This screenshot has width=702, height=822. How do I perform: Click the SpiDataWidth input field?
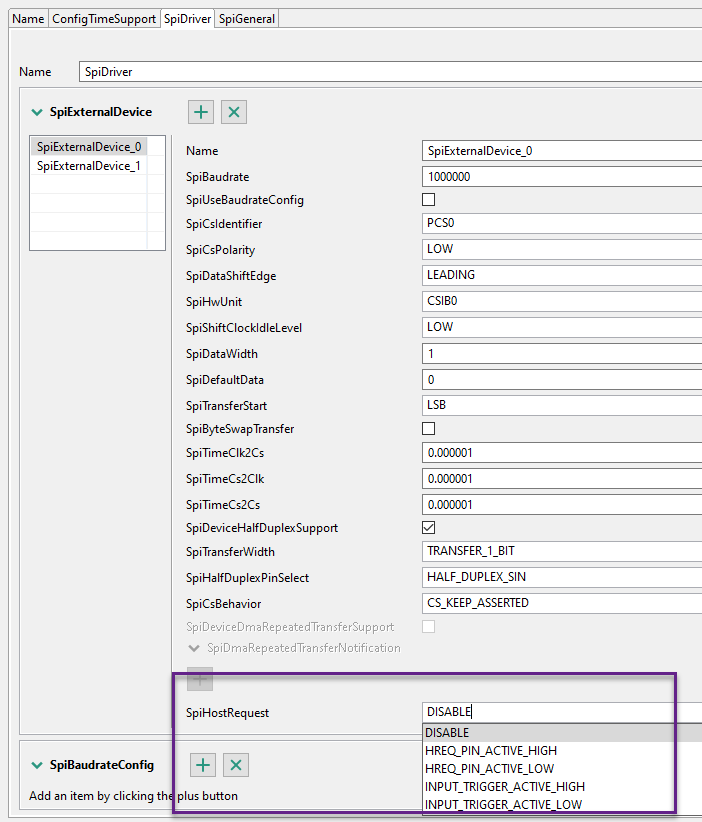pyautogui.click(x=560, y=354)
